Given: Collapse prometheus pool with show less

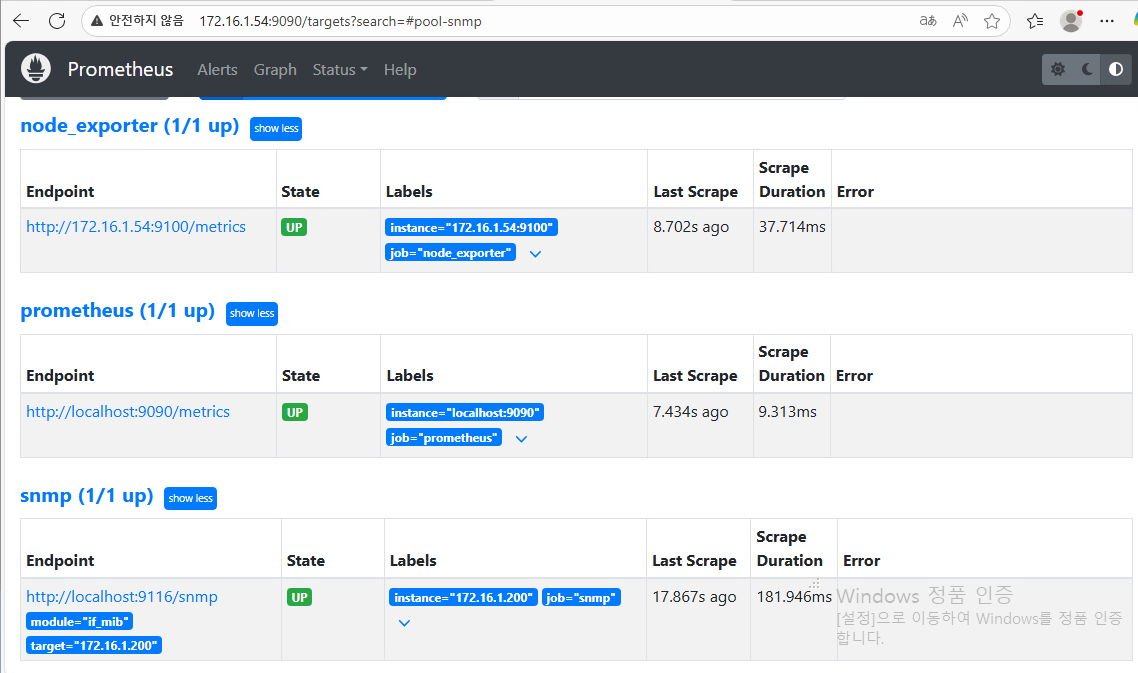Looking at the screenshot, I should [x=252, y=314].
